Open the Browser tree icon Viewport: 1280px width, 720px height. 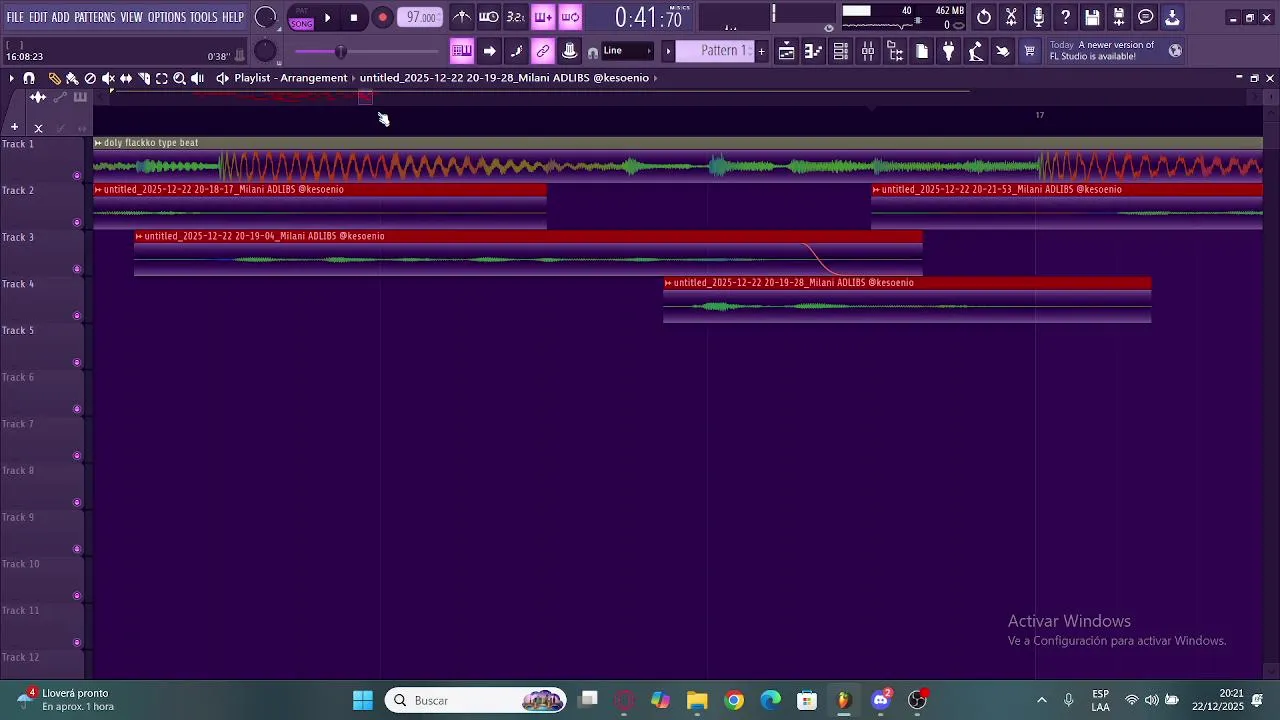895,51
